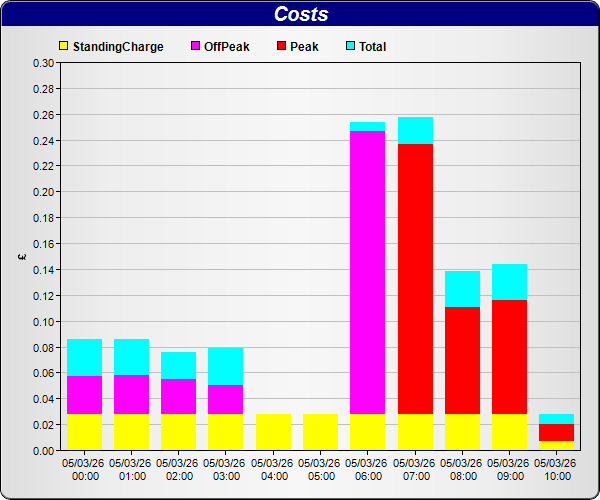Select the Total legend label

pos(372,47)
